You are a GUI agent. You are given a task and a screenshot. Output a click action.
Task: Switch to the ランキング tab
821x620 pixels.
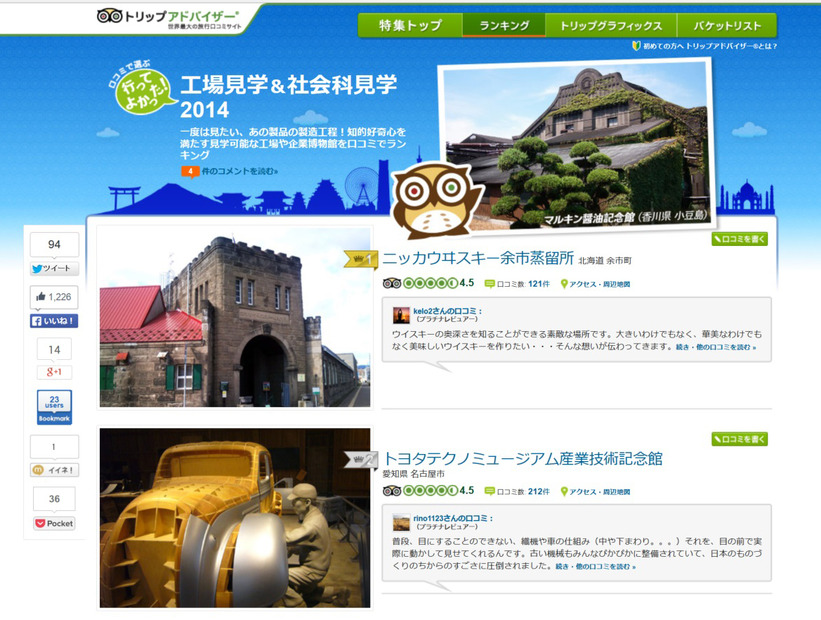pos(504,25)
